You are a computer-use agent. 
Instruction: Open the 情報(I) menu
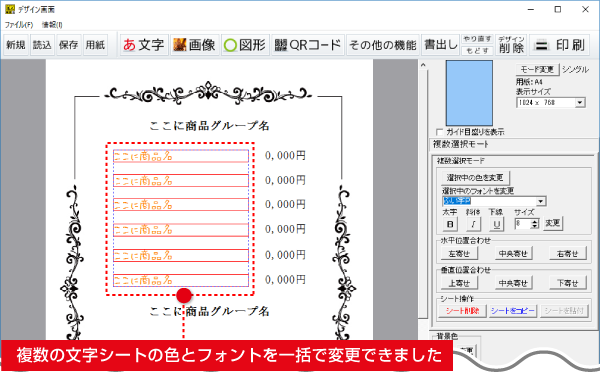(52, 25)
